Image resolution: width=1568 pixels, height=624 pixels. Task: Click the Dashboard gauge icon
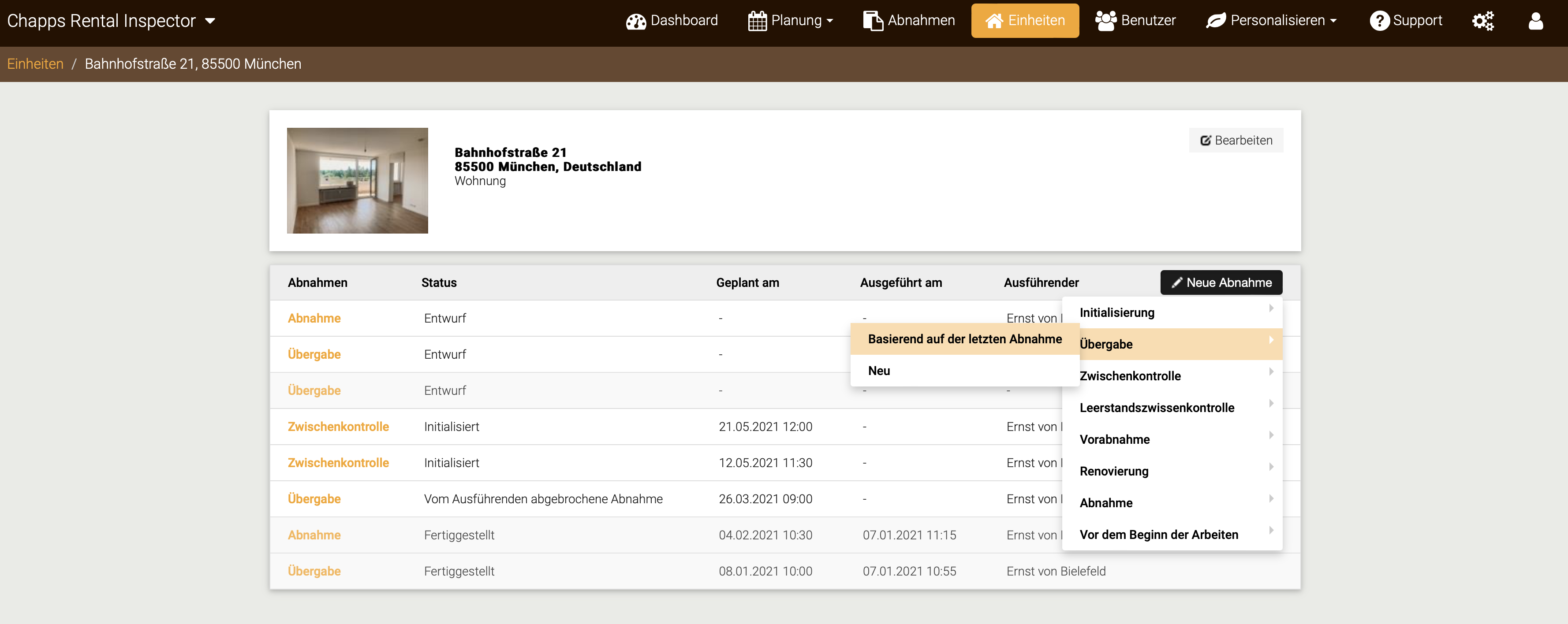635,21
